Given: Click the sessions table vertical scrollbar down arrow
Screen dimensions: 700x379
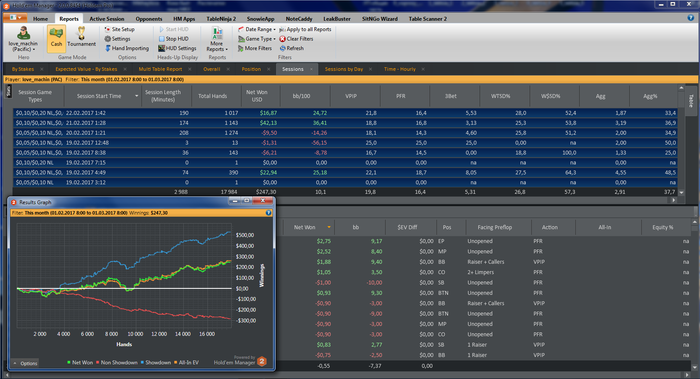Looking at the screenshot, I should point(681,192).
